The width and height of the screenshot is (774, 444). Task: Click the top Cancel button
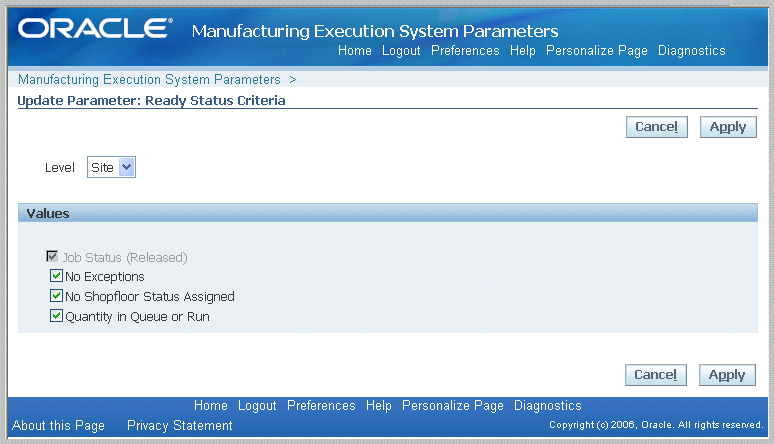click(657, 127)
